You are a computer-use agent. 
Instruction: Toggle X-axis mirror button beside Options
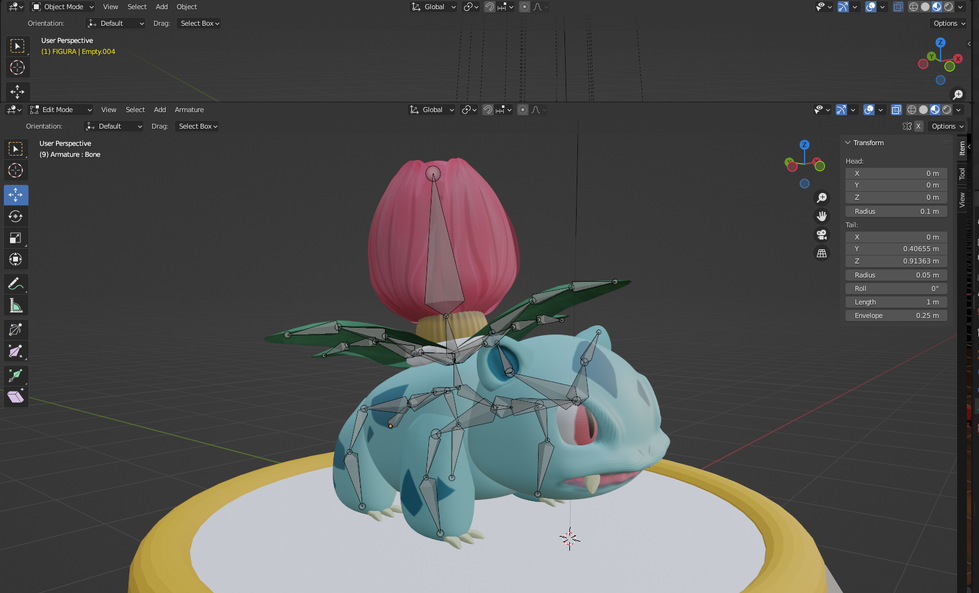(918, 126)
